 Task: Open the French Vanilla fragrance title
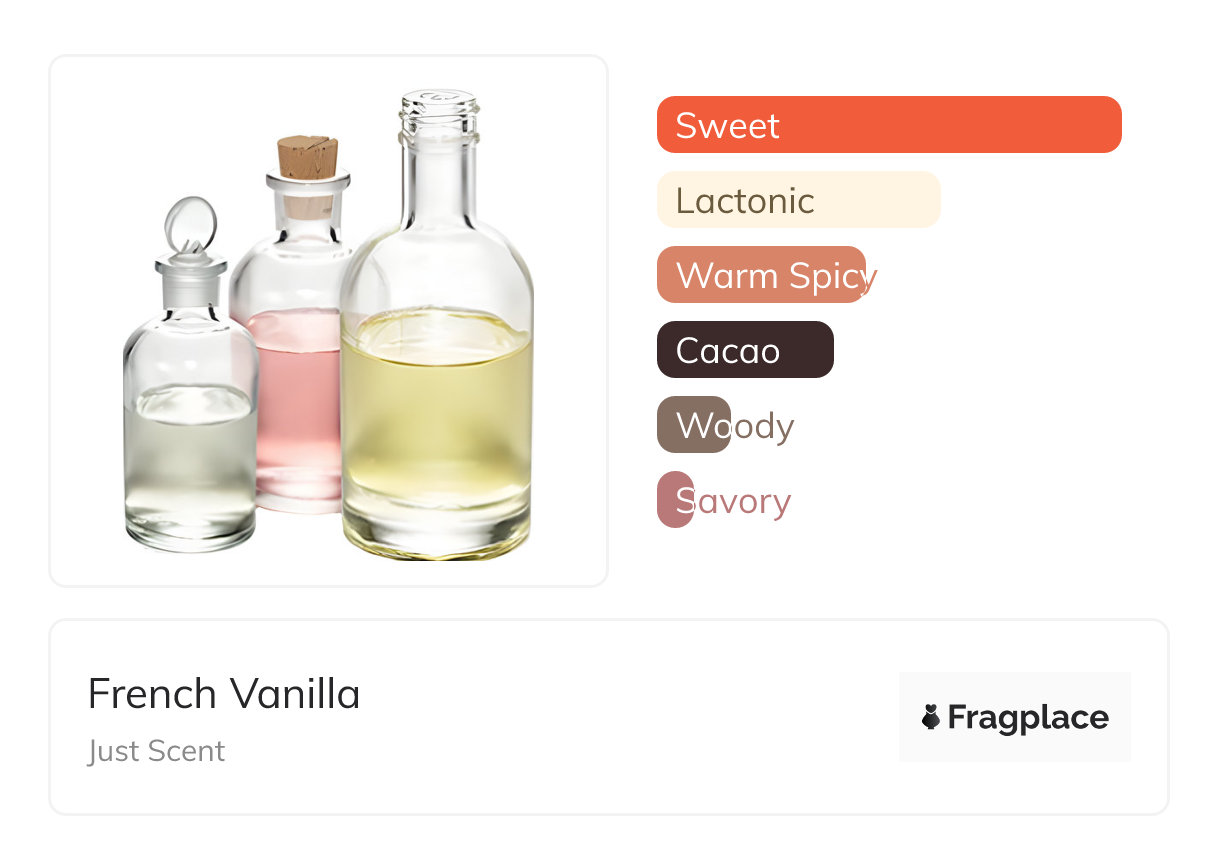pos(224,694)
